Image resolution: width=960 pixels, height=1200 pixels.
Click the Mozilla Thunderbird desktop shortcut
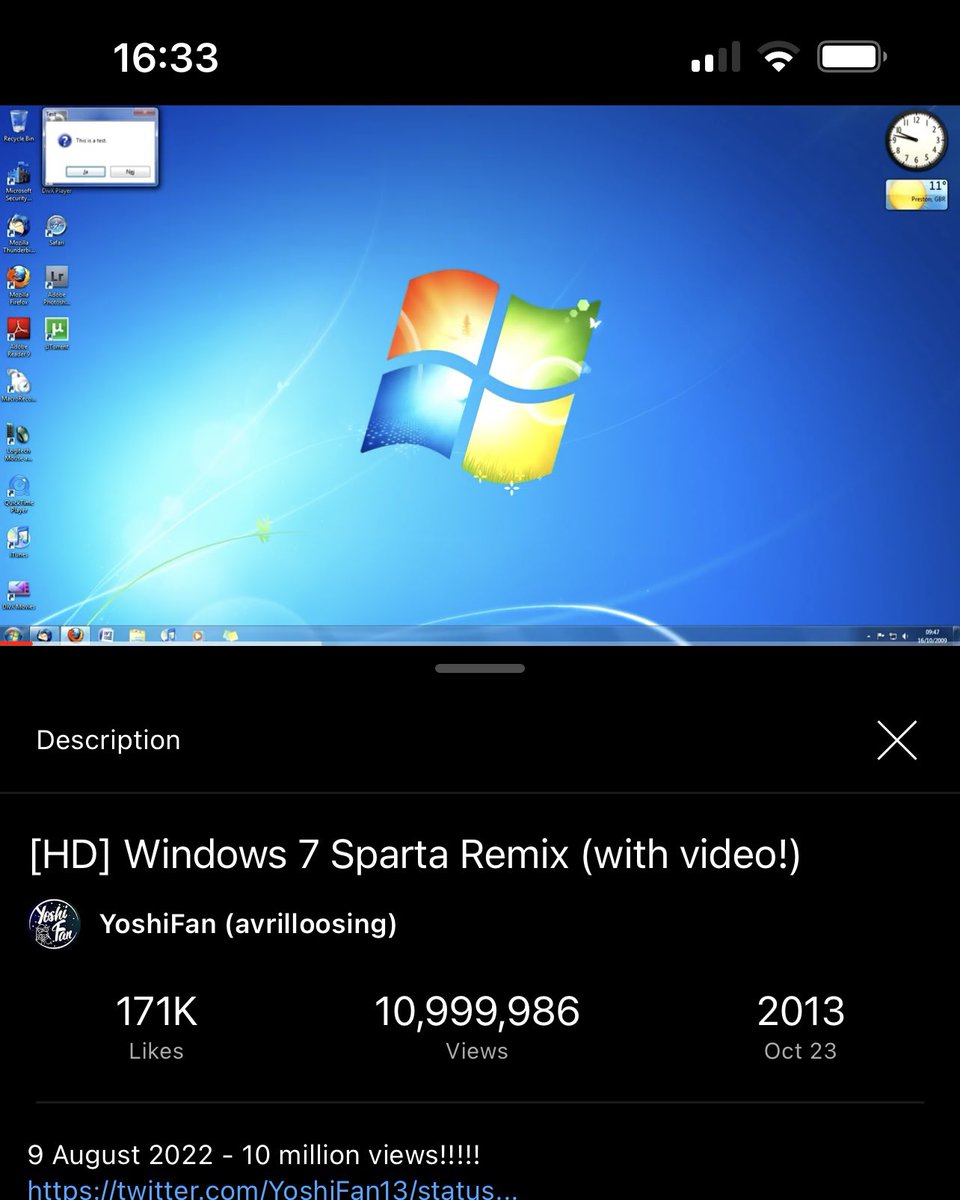(18, 234)
